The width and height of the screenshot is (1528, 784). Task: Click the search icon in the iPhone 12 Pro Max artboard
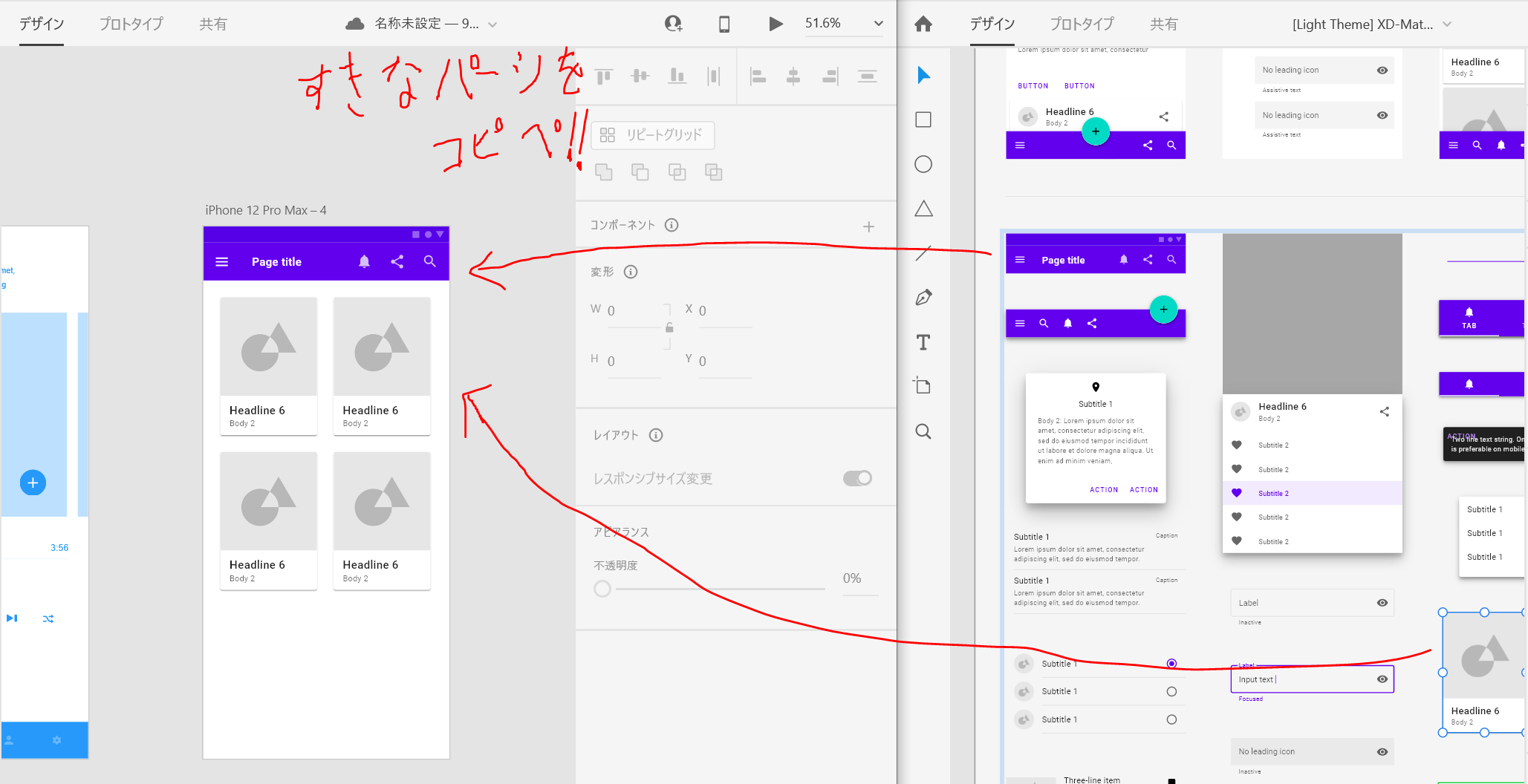coord(430,261)
